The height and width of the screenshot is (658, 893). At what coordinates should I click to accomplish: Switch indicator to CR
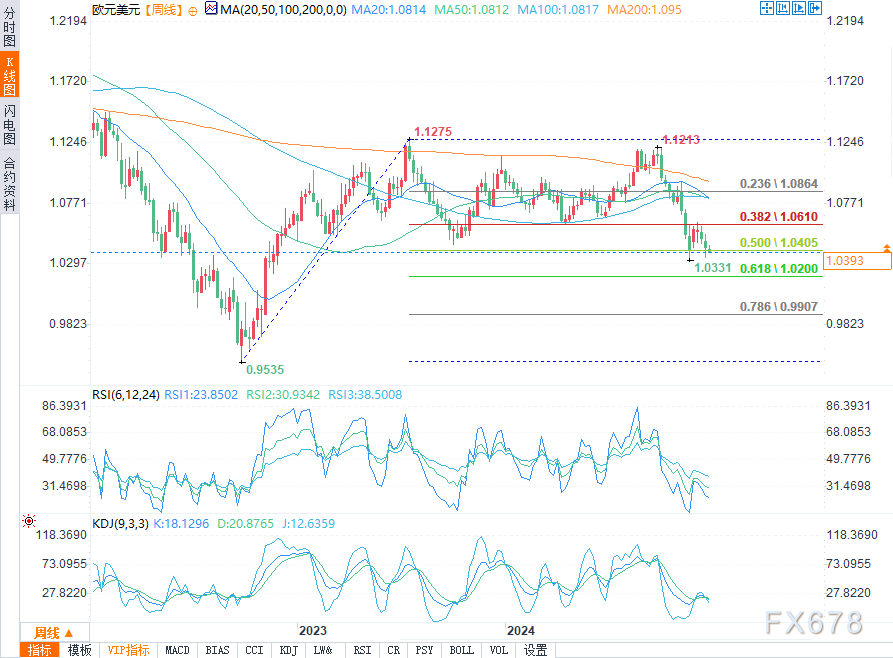[x=394, y=650]
